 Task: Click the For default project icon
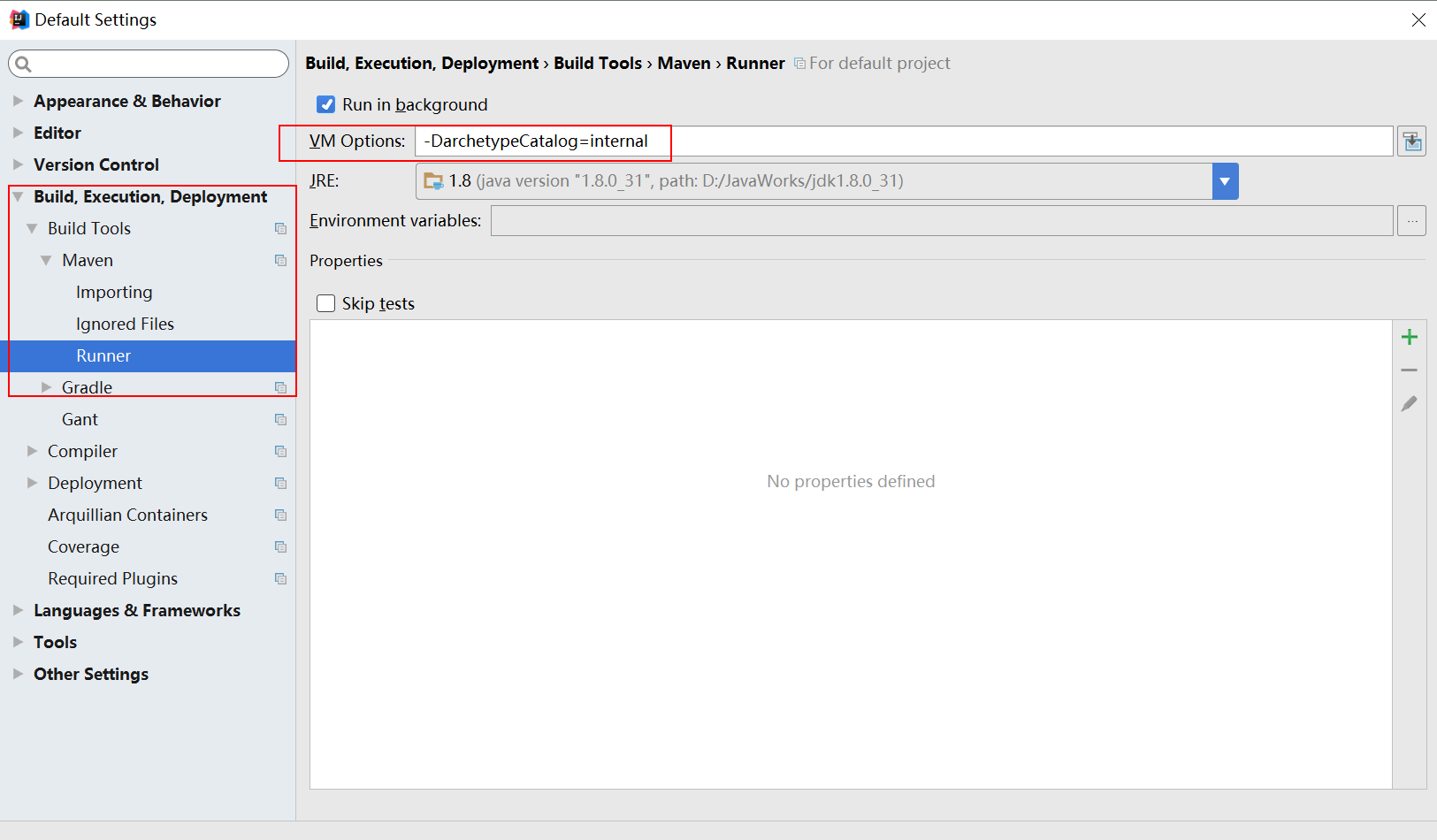[x=799, y=64]
